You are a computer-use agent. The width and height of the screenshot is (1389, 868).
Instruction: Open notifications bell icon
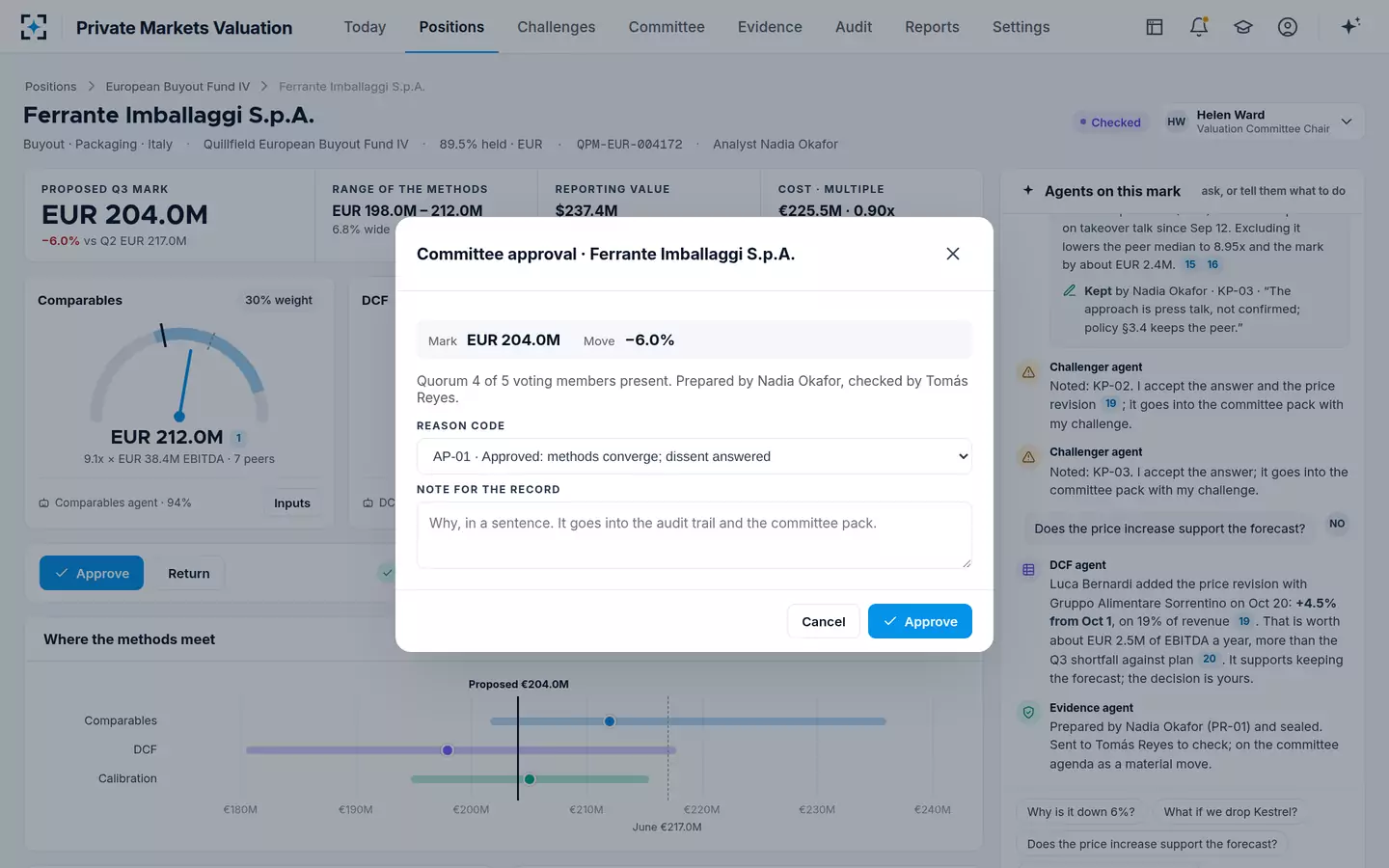tap(1199, 27)
